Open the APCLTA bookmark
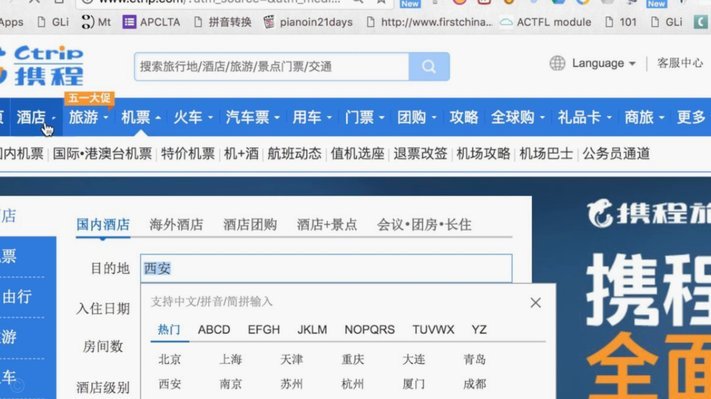Image resolution: width=711 pixels, height=399 pixels. pyautogui.click(x=152, y=22)
